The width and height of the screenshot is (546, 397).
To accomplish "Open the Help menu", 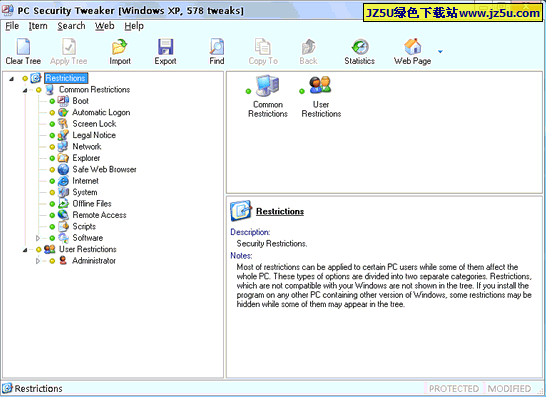I will click(x=134, y=26).
